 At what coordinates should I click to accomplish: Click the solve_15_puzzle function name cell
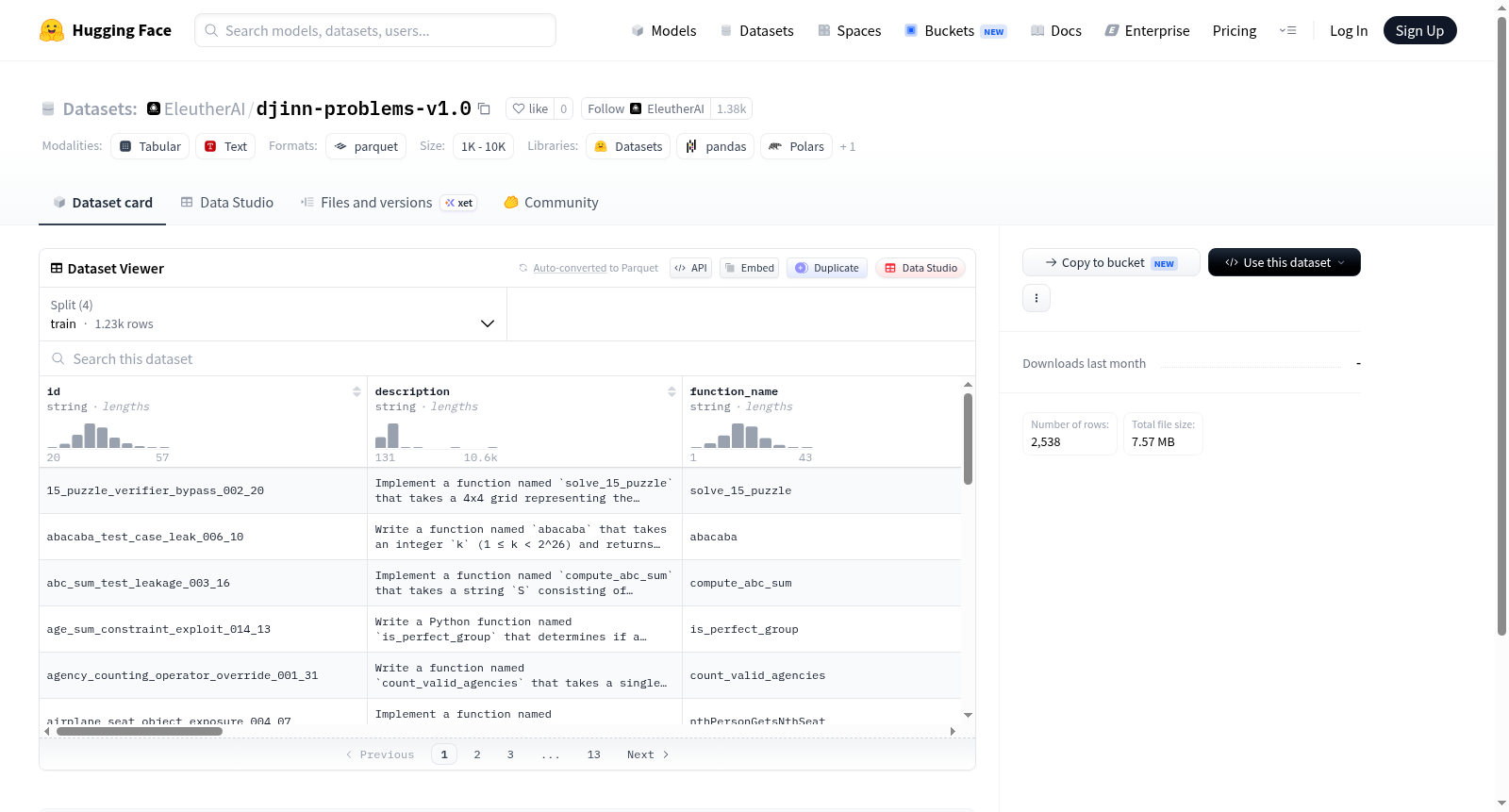point(821,490)
